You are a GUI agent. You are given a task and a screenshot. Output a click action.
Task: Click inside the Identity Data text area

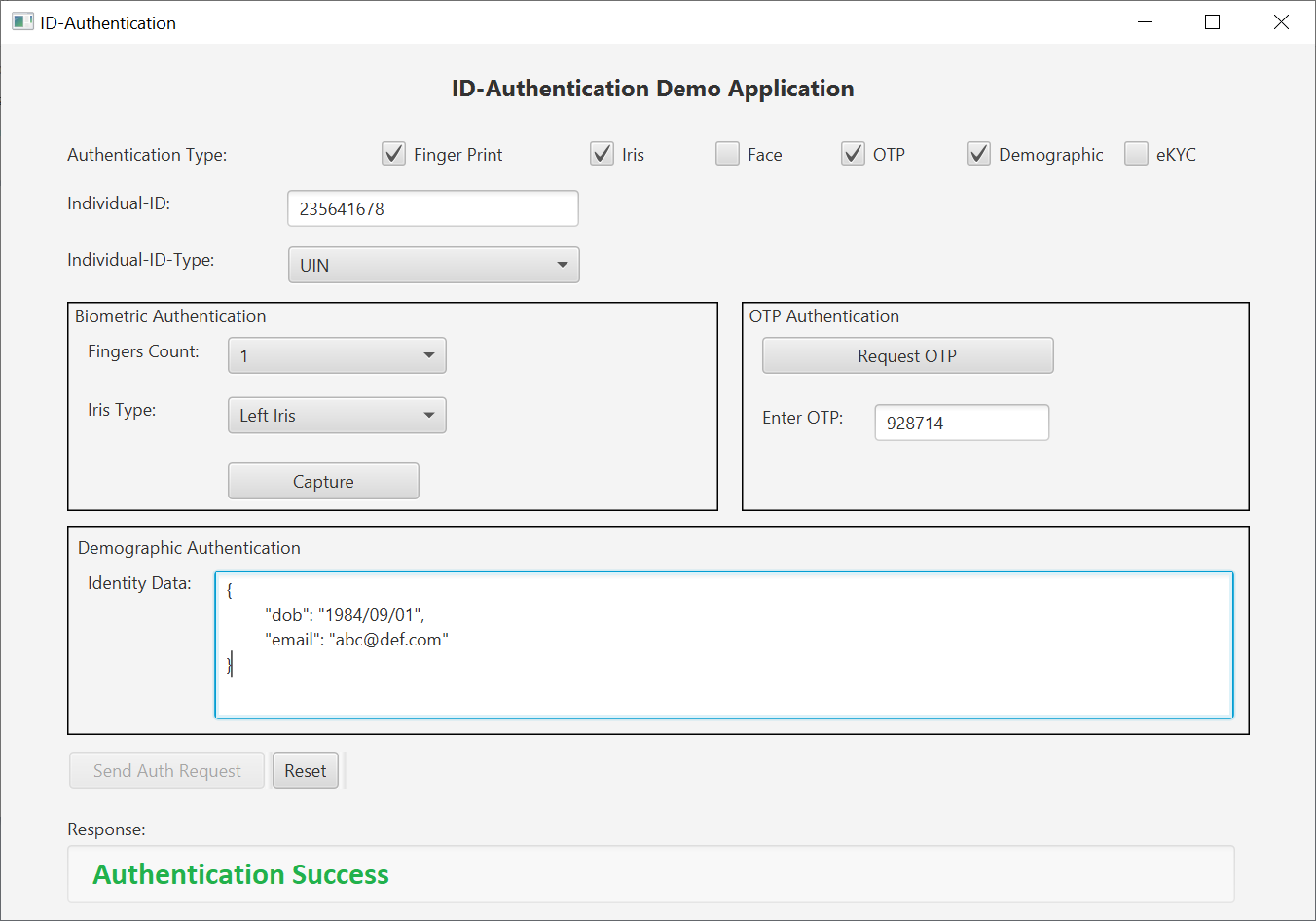(x=724, y=645)
